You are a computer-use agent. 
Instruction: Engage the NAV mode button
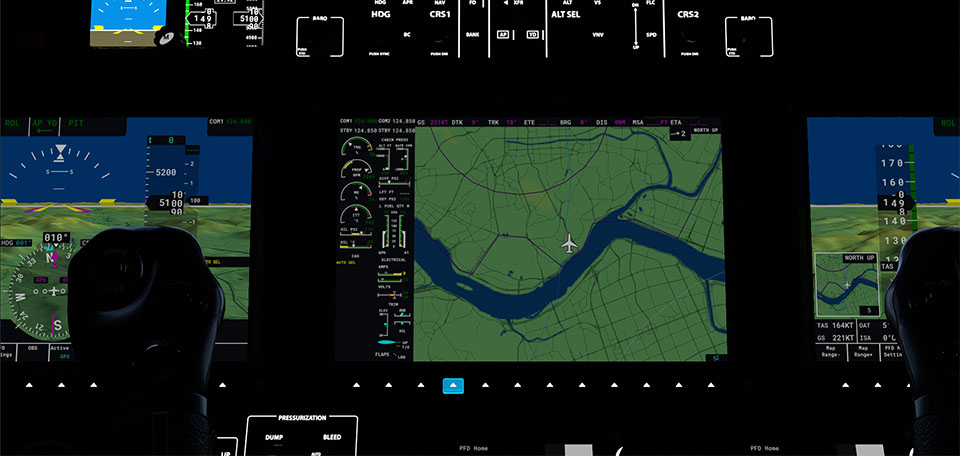[440, 2]
